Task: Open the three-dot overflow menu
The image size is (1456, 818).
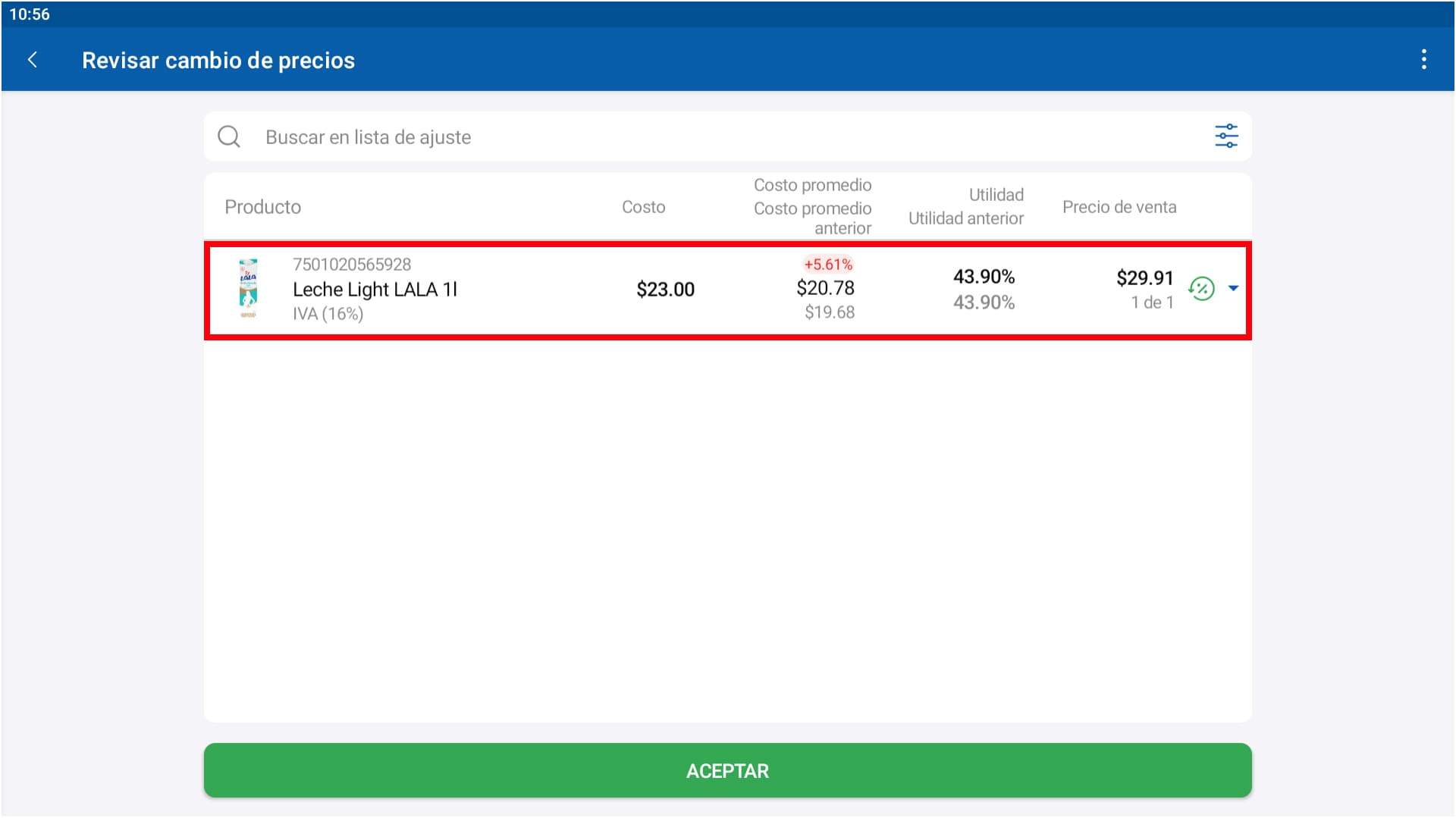Action: (x=1423, y=60)
